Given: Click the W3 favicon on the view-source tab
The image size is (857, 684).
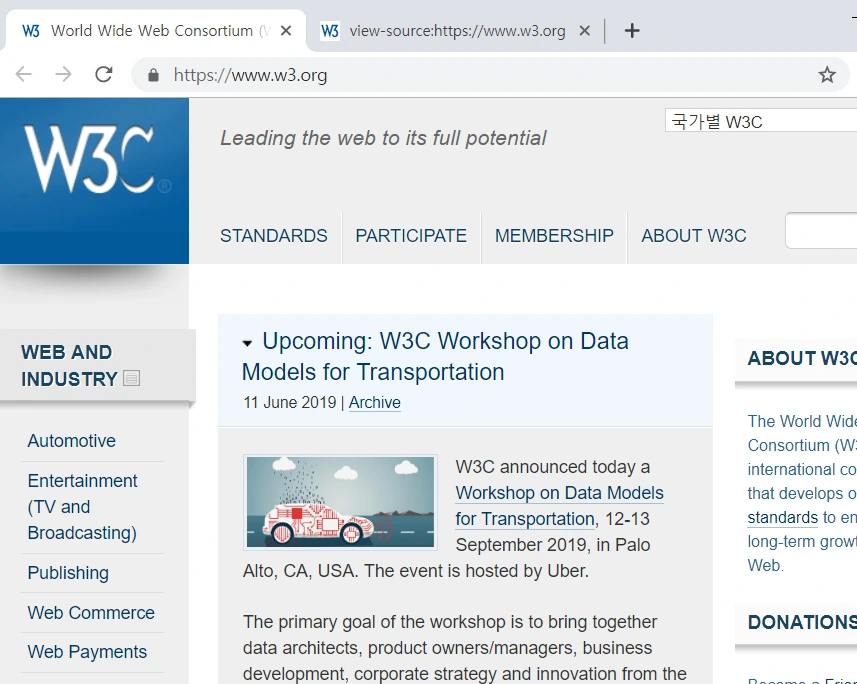Looking at the screenshot, I should pyautogui.click(x=330, y=30).
